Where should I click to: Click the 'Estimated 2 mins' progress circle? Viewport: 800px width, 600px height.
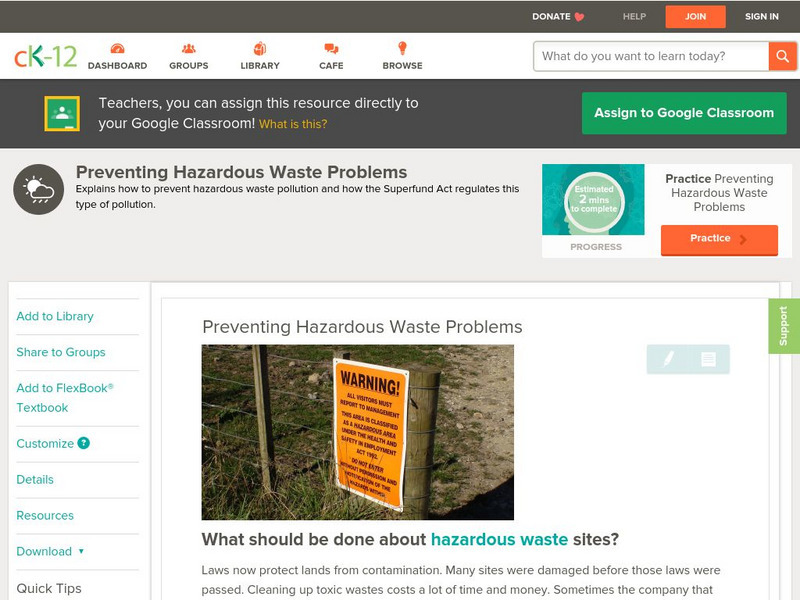[x=594, y=200]
